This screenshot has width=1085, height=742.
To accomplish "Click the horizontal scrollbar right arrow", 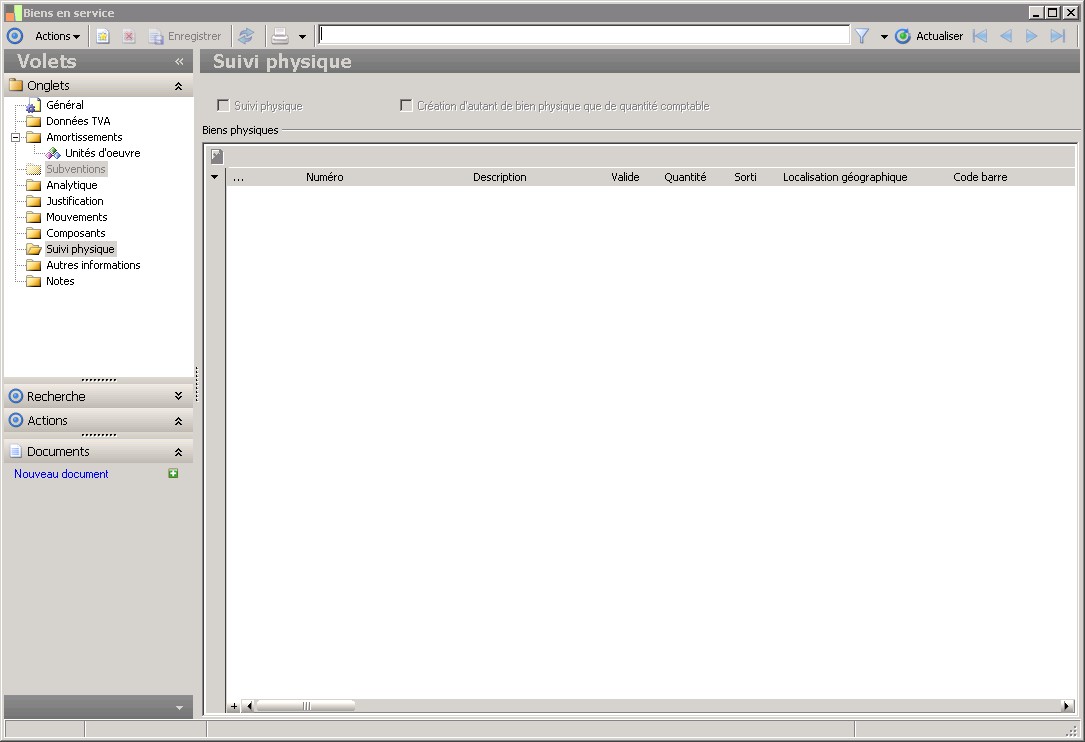I will pos(1067,706).
